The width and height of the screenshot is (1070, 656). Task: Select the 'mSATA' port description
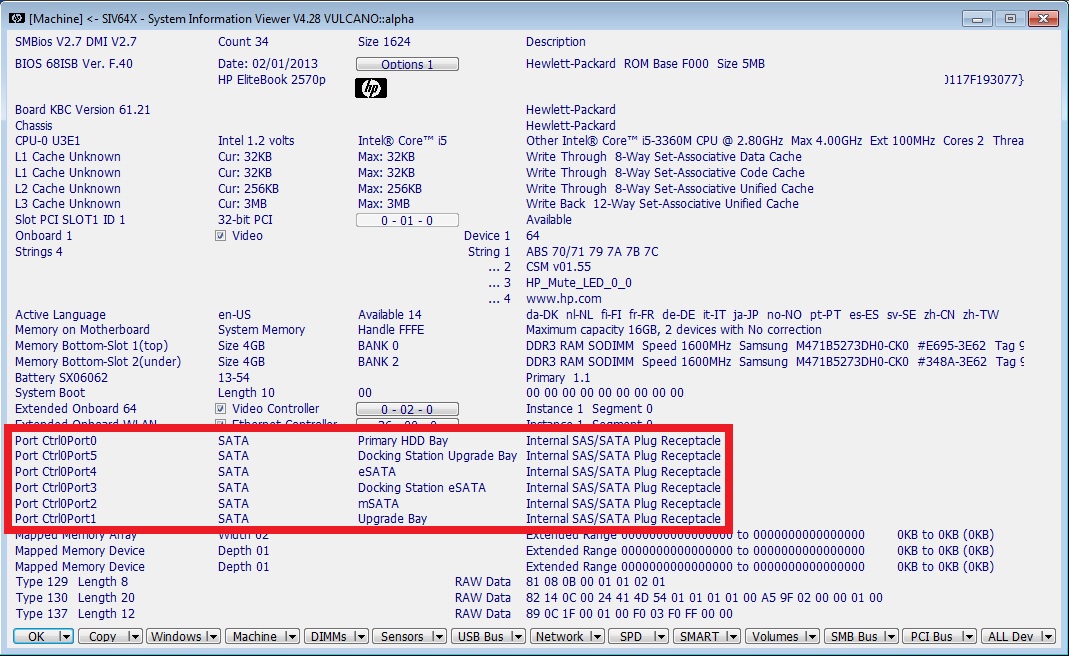[378, 503]
